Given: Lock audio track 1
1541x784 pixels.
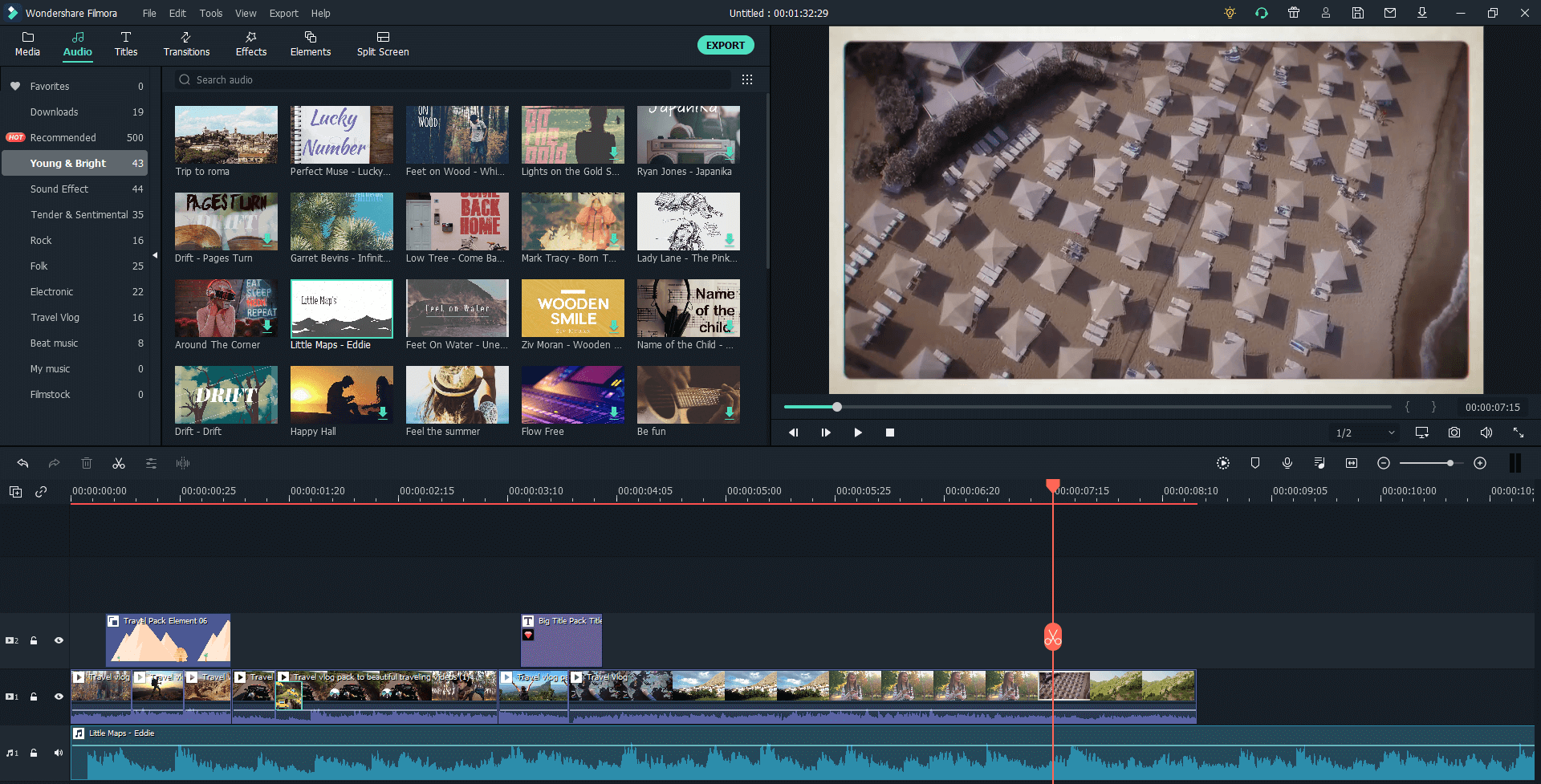Looking at the screenshot, I should [x=34, y=753].
